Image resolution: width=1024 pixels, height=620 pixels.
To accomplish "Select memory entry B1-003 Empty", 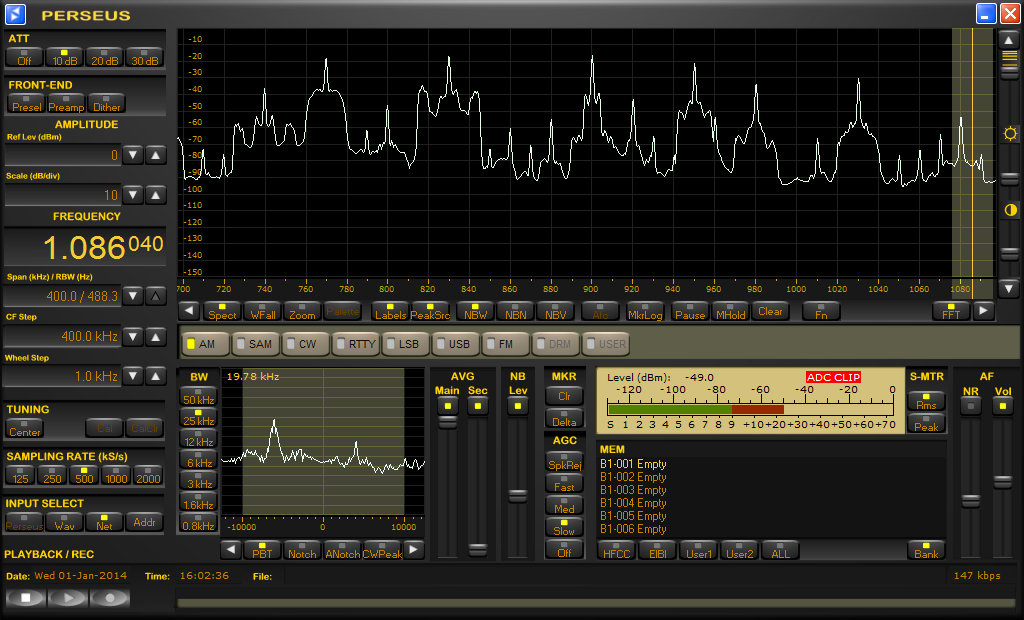I will (x=633, y=490).
